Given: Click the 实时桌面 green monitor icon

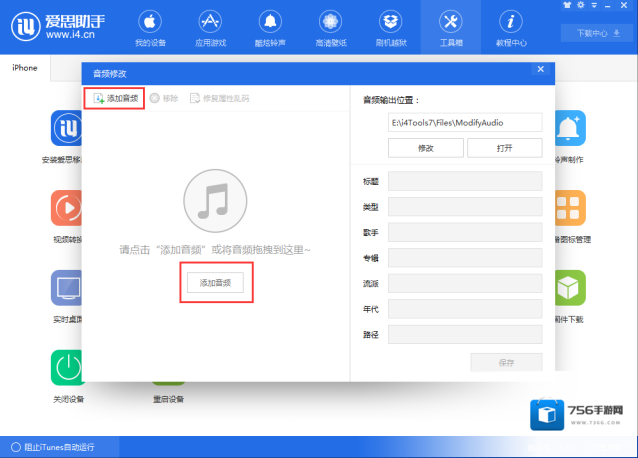Looking at the screenshot, I should 68,287.
